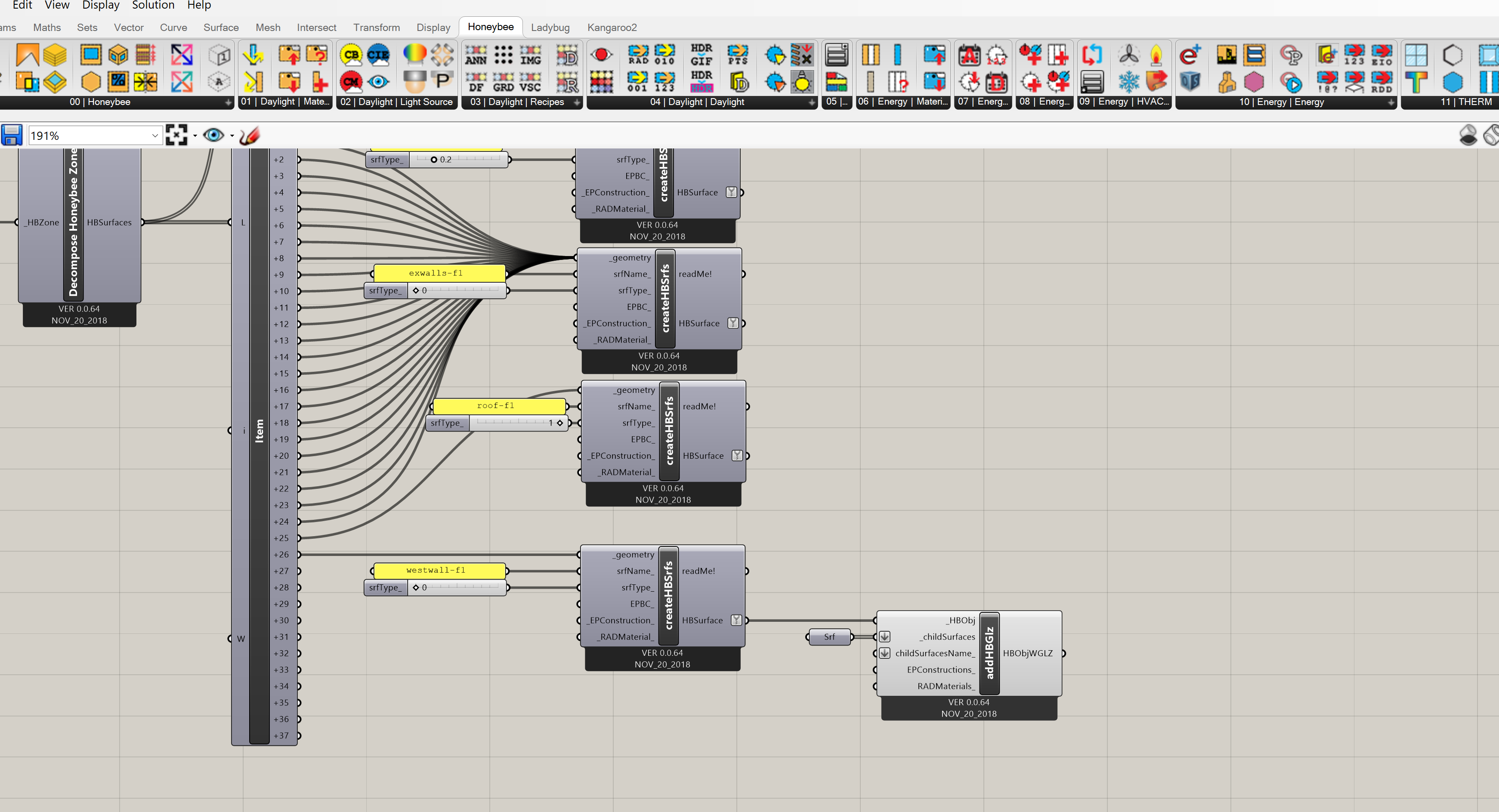The image size is (1499, 812).
Task: Click the westwall-f1 yellow panel
Action: (439, 570)
